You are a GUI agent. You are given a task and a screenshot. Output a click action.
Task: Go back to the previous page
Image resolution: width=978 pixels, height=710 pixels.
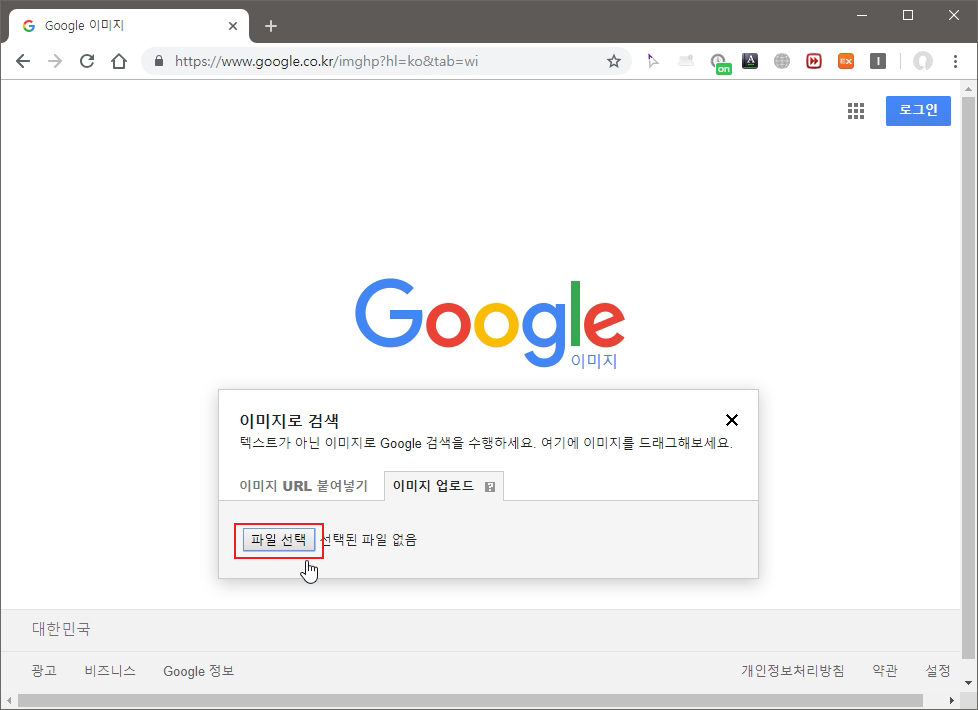[x=23, y=61]
